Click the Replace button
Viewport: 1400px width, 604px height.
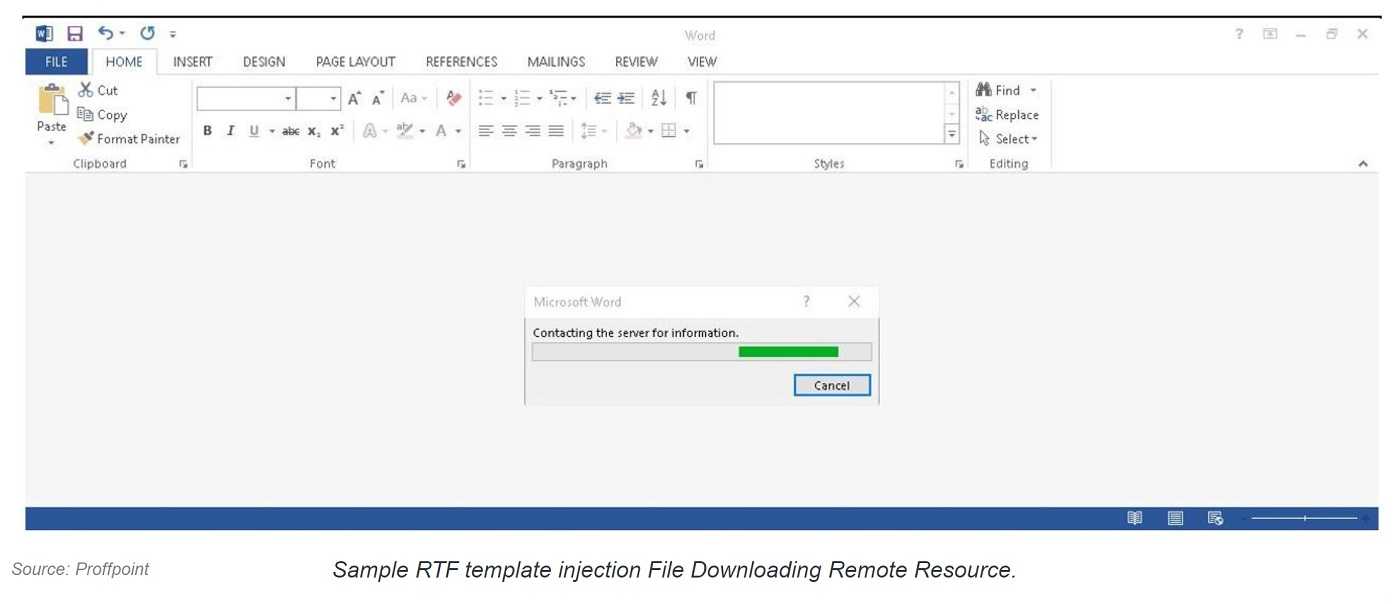pos(1007,115)
